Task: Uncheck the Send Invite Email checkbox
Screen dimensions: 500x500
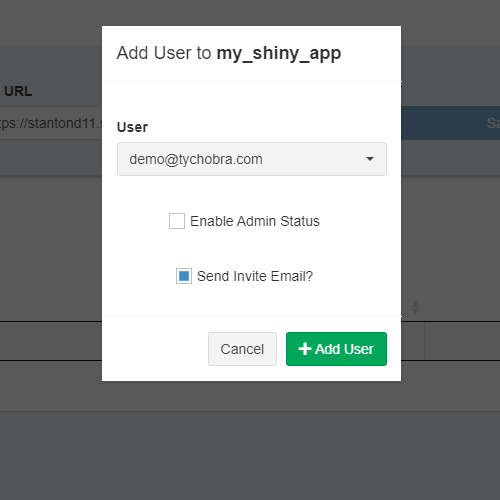Action: click(184, 276)
